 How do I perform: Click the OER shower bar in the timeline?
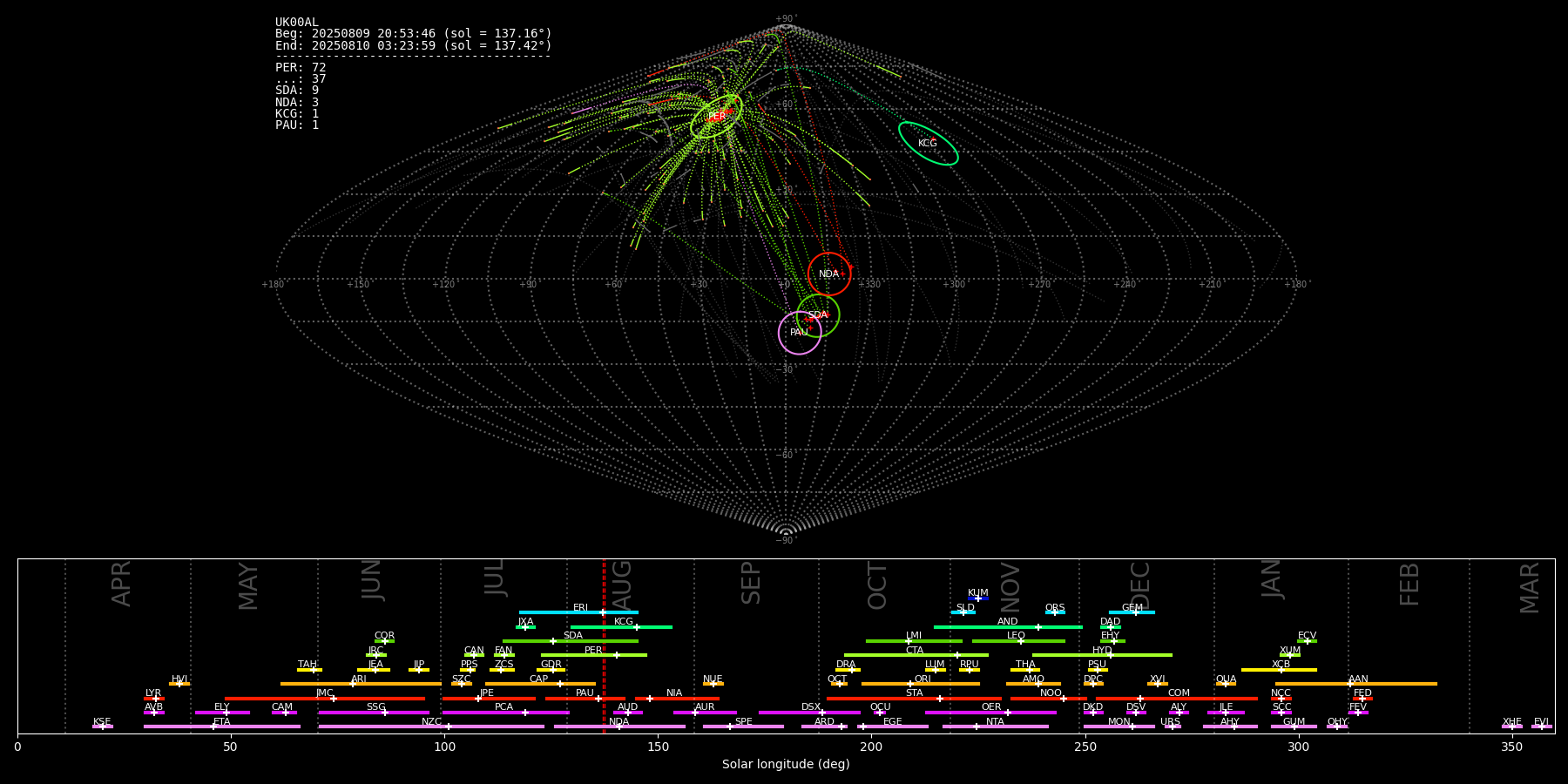990,713
